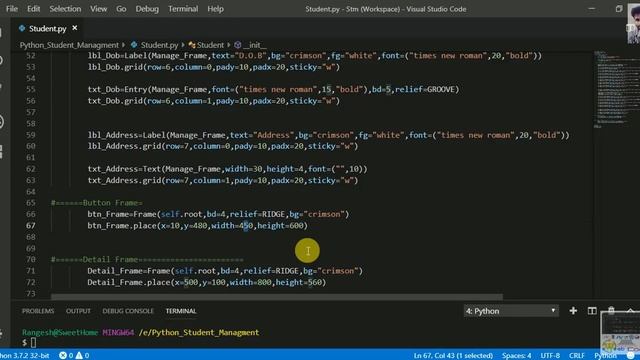640x360 pixels.
Task: Open the Debug menu
Action: point(147,9)
